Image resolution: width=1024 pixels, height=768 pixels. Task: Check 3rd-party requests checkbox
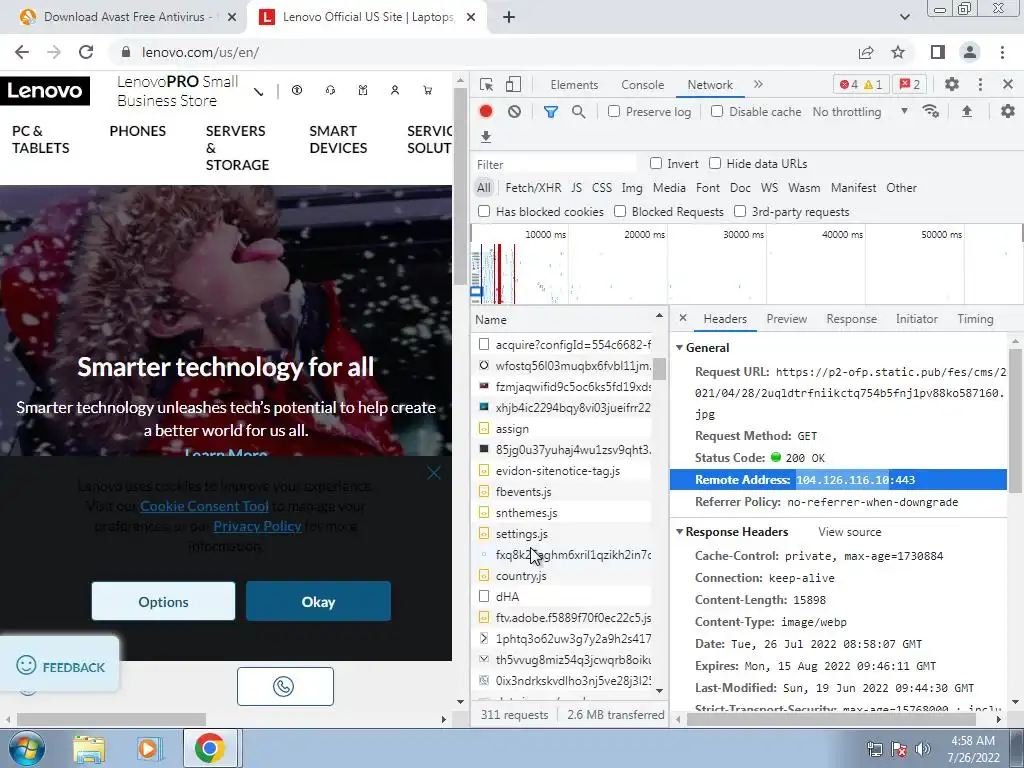[740, 212]
